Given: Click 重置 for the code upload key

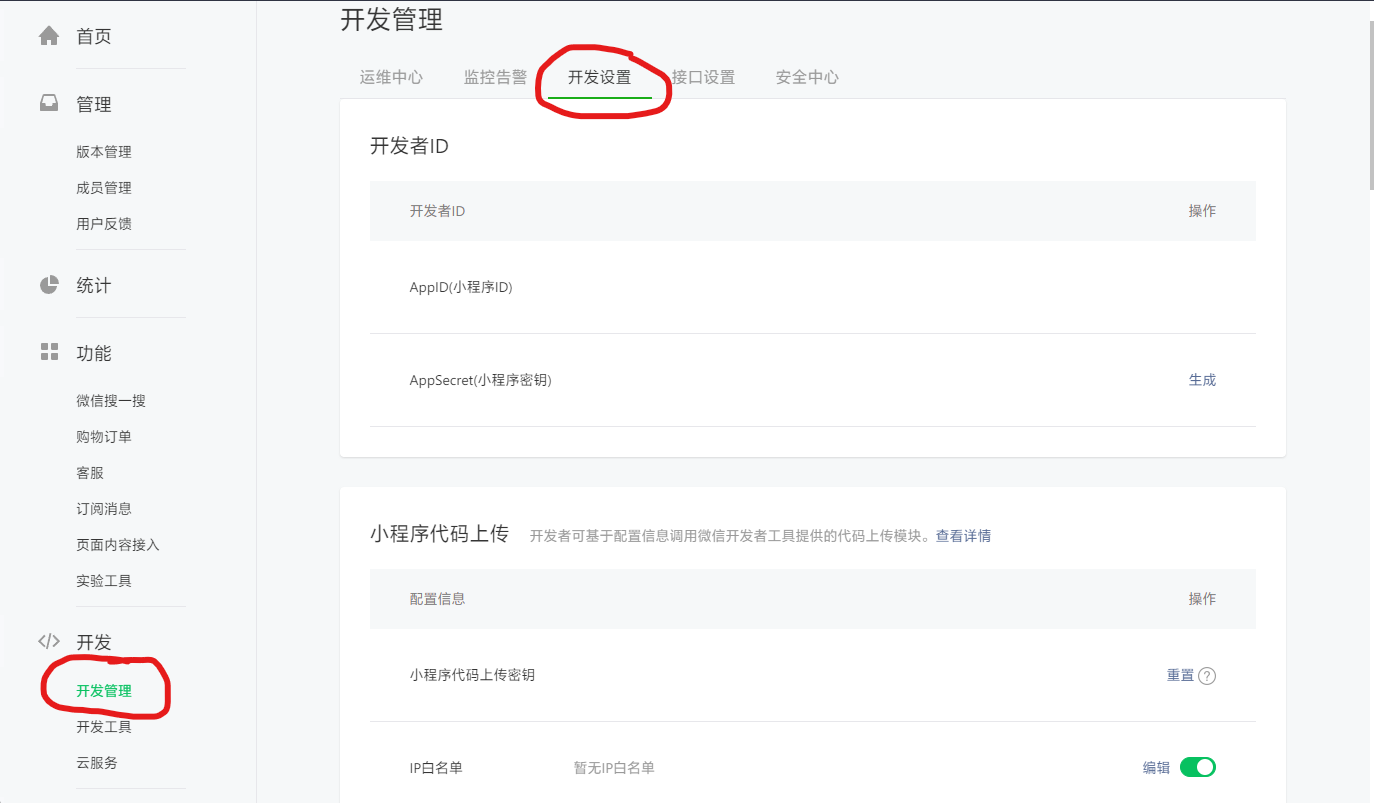Looking at the screenshot, I should pos(1180,676).
